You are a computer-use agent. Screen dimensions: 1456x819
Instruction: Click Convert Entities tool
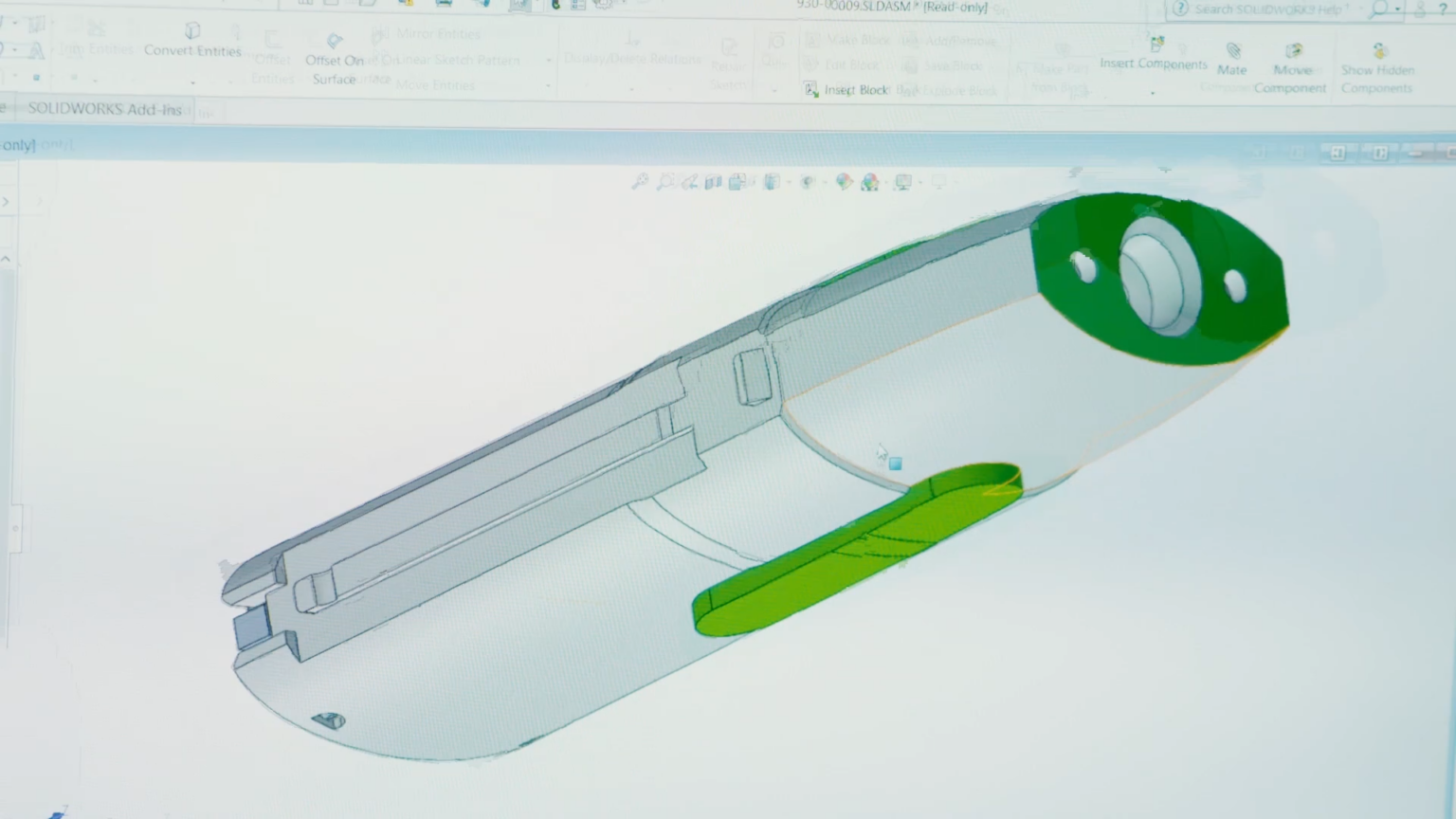click(x=192, y=41)
